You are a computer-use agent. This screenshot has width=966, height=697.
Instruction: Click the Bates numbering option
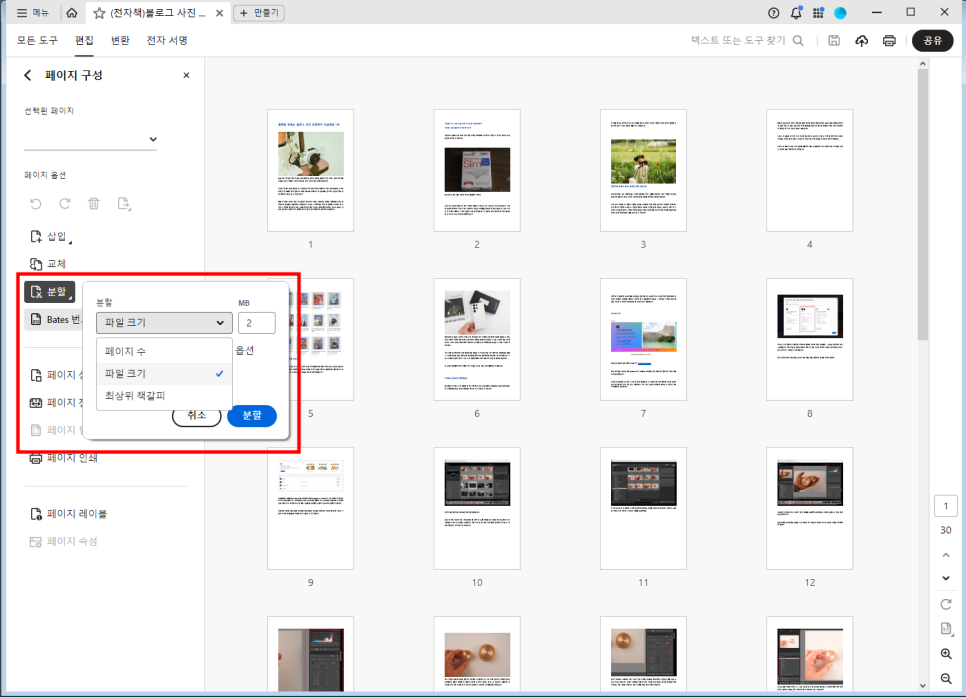(56, 319)
